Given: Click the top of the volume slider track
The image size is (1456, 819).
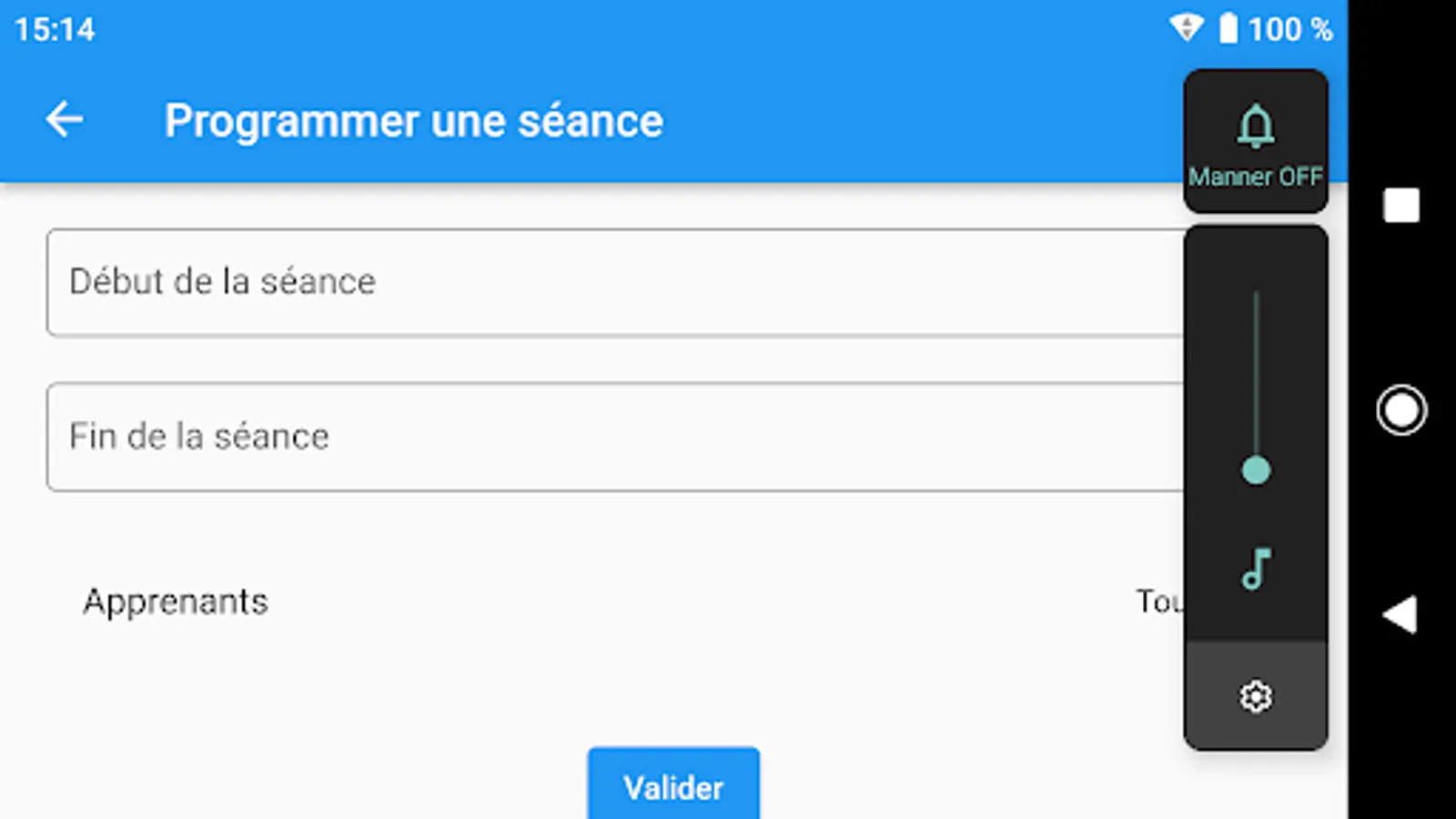Looking at the screenshot, I should coord(1256,297).
